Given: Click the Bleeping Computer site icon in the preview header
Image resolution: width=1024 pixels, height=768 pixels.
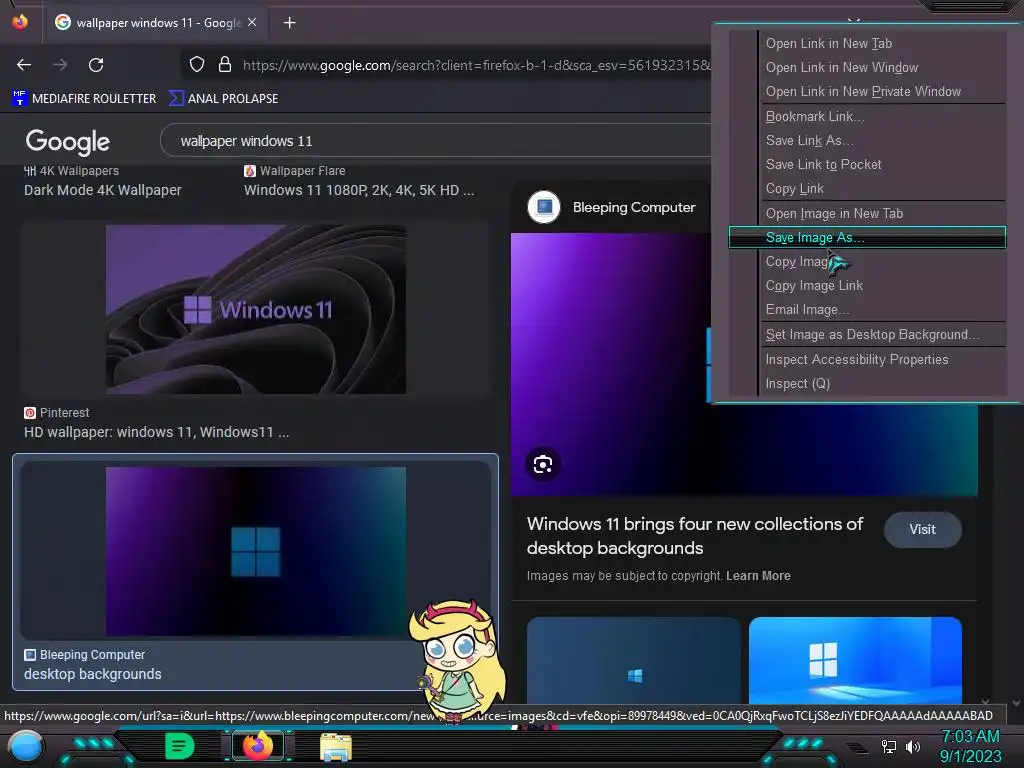Looking at the screenshot, I should [543, 207].
